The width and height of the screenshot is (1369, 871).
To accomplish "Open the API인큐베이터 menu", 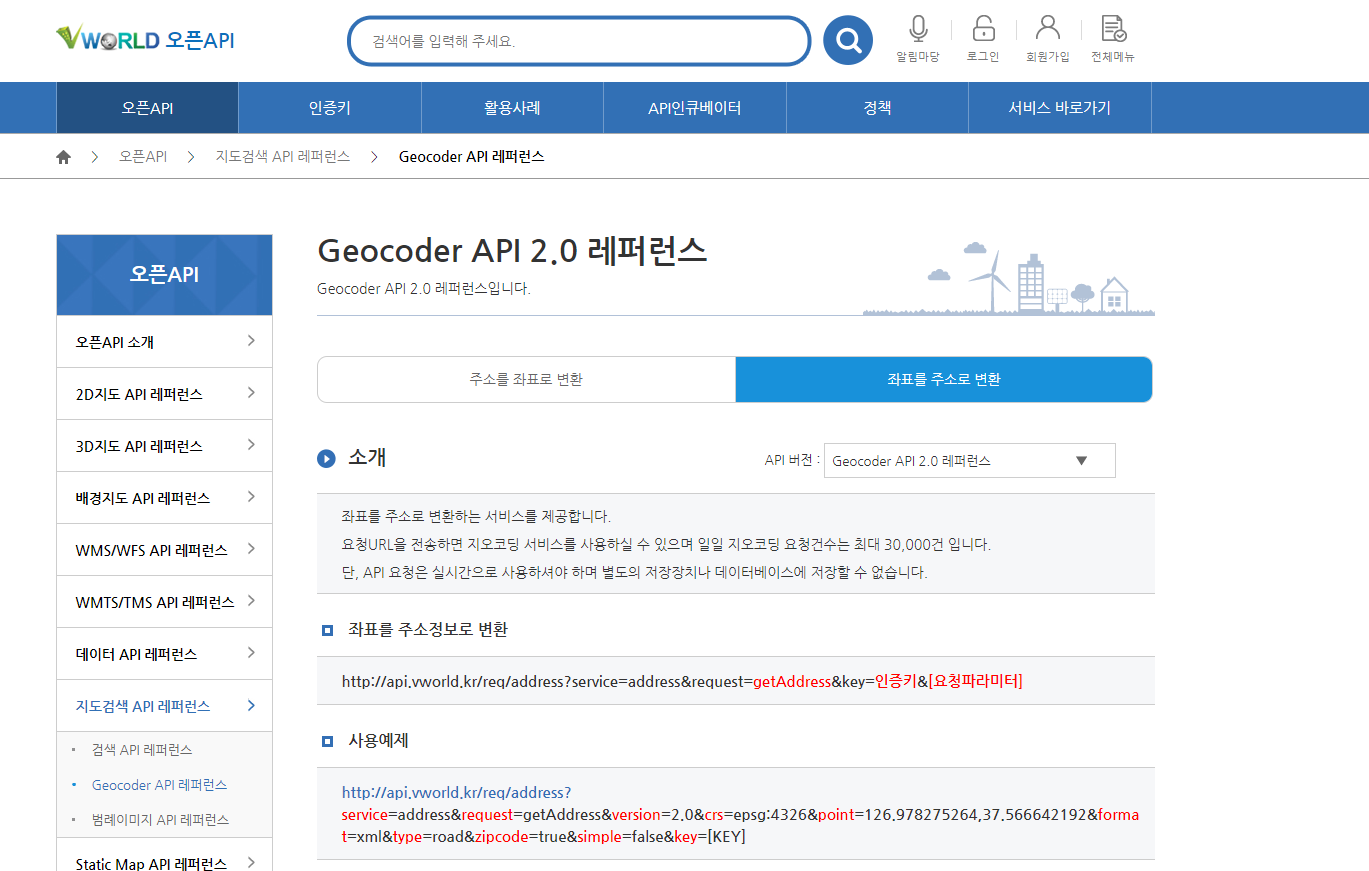I will coord(695,108).
